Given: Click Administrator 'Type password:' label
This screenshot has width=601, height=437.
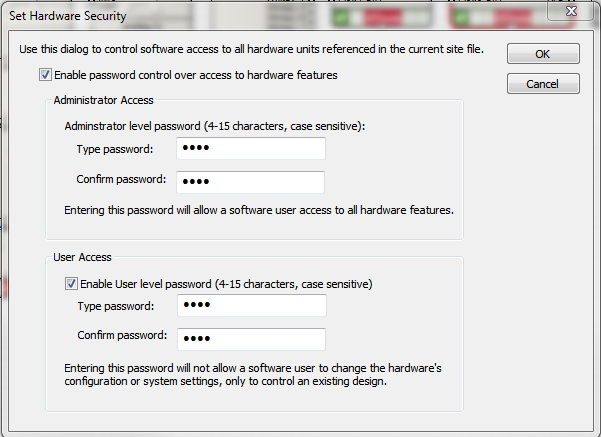Looking at the screenshot, I should click(x=115, y=149).
